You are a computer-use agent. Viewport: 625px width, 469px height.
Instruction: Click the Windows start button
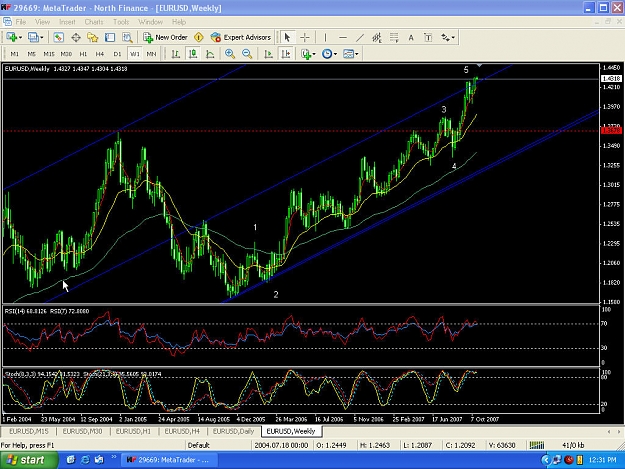point(28,460)
